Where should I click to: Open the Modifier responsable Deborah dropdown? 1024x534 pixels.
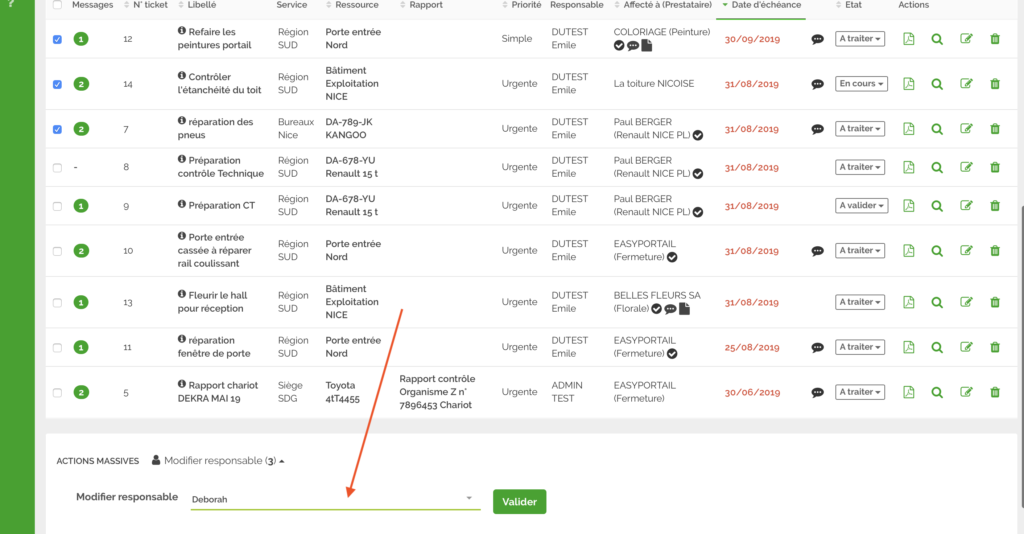coord(334,498)
